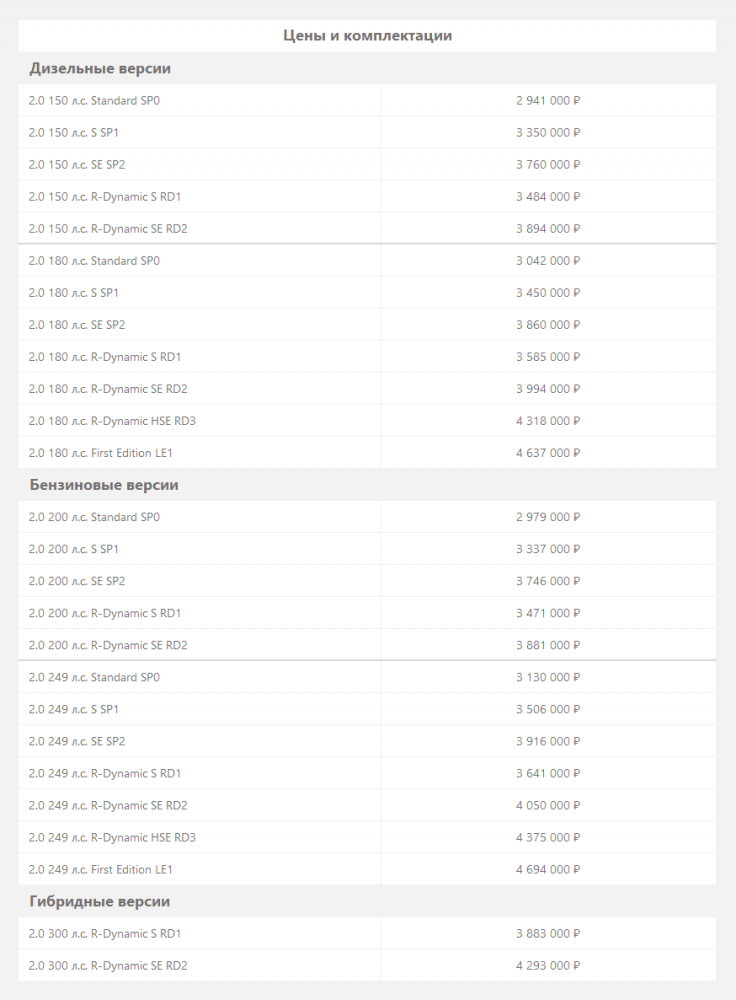Click the 2.0 150 л.с. R-Dynamic SE RD2 trim
The width and height of the screenshot is (736, 1000).
[x=109, y=229]
